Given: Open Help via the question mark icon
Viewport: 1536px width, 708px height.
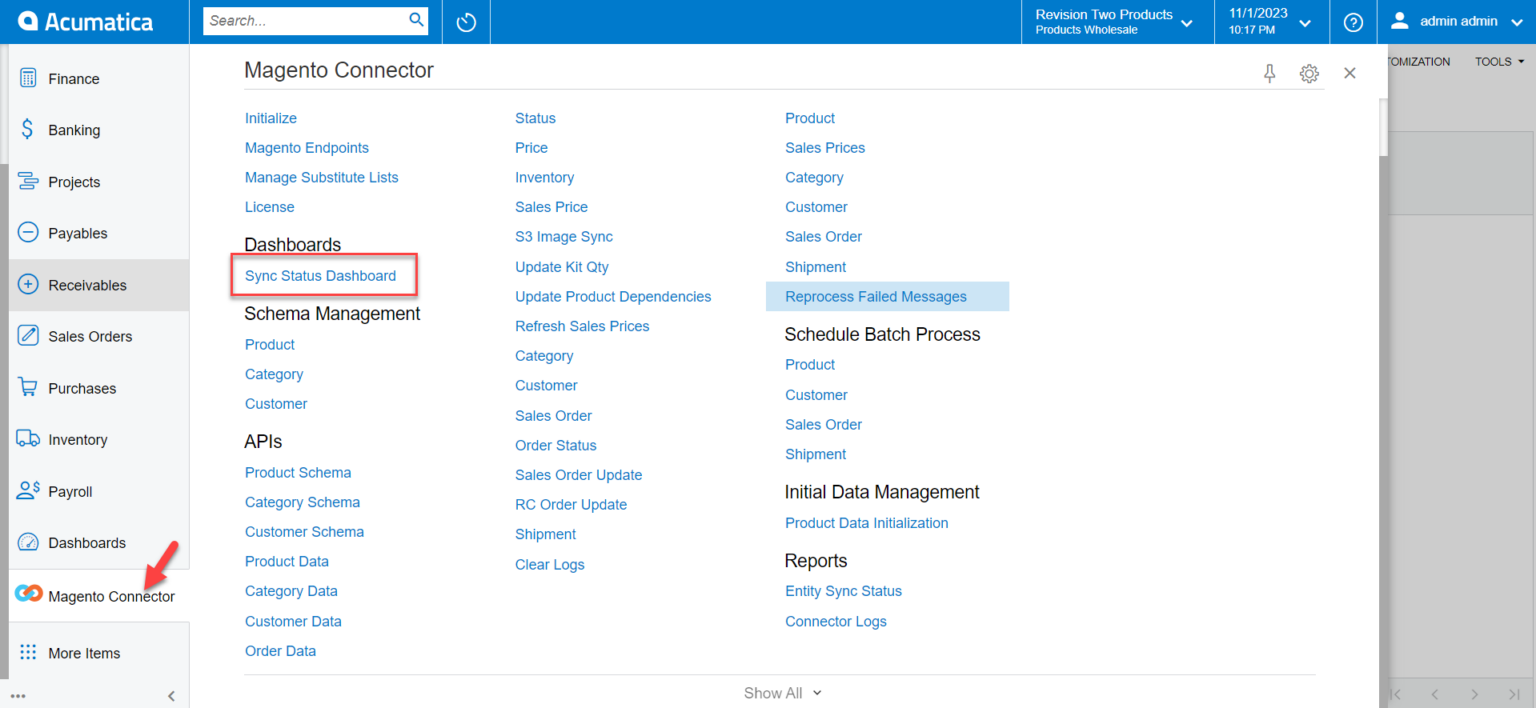Looking at the screenshot, I should coord(1353,21).
